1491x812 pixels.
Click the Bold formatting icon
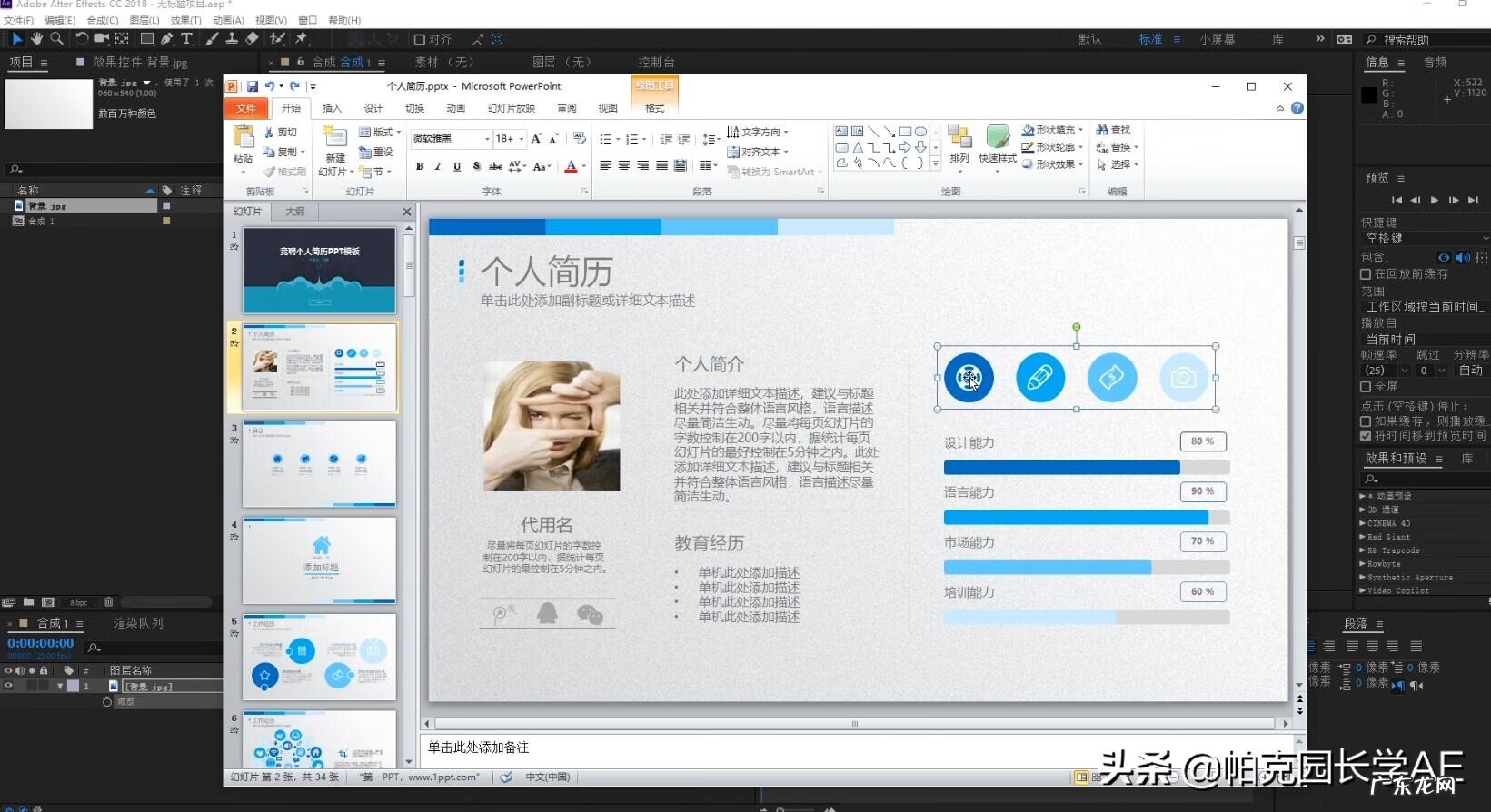(x=420, y=166)
